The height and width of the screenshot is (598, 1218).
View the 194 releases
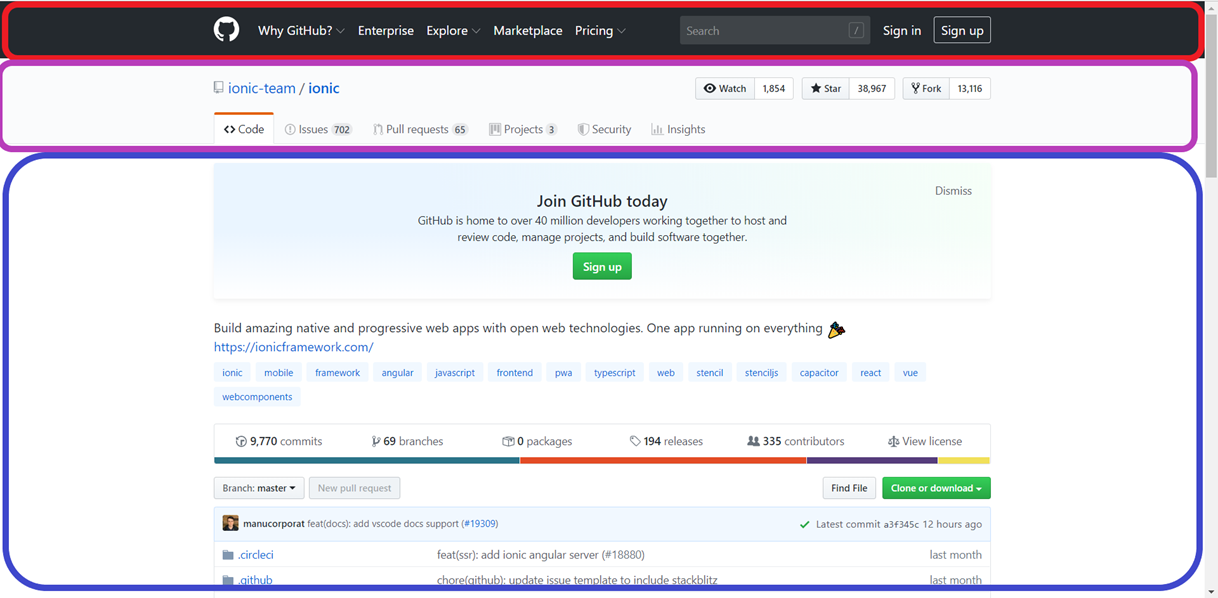pos(666,441)
